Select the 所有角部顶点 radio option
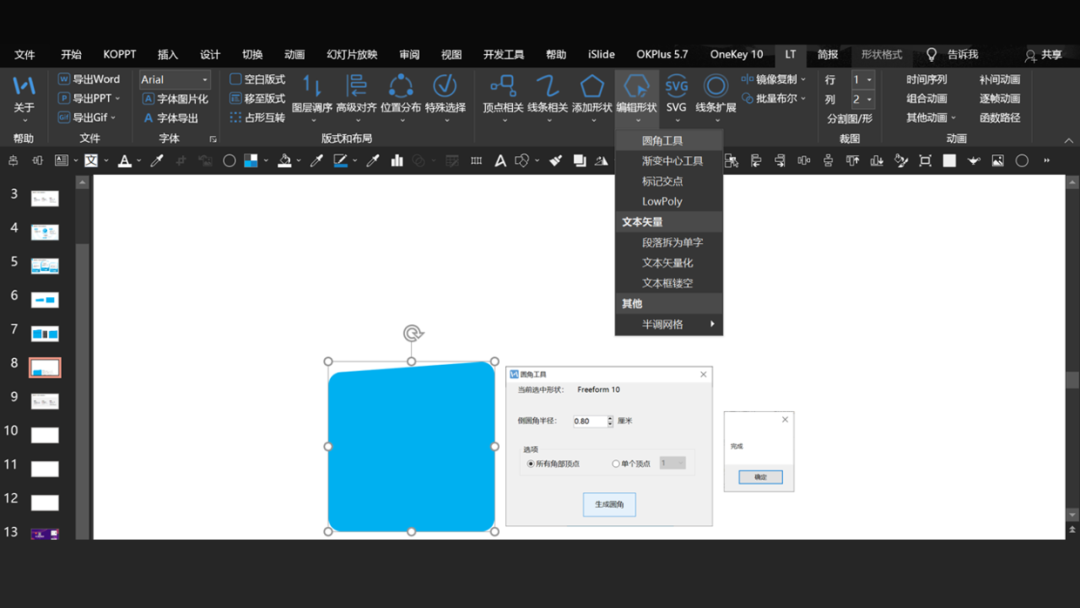The height and width of the screenshot is (608, 1080). pos(530,463)
